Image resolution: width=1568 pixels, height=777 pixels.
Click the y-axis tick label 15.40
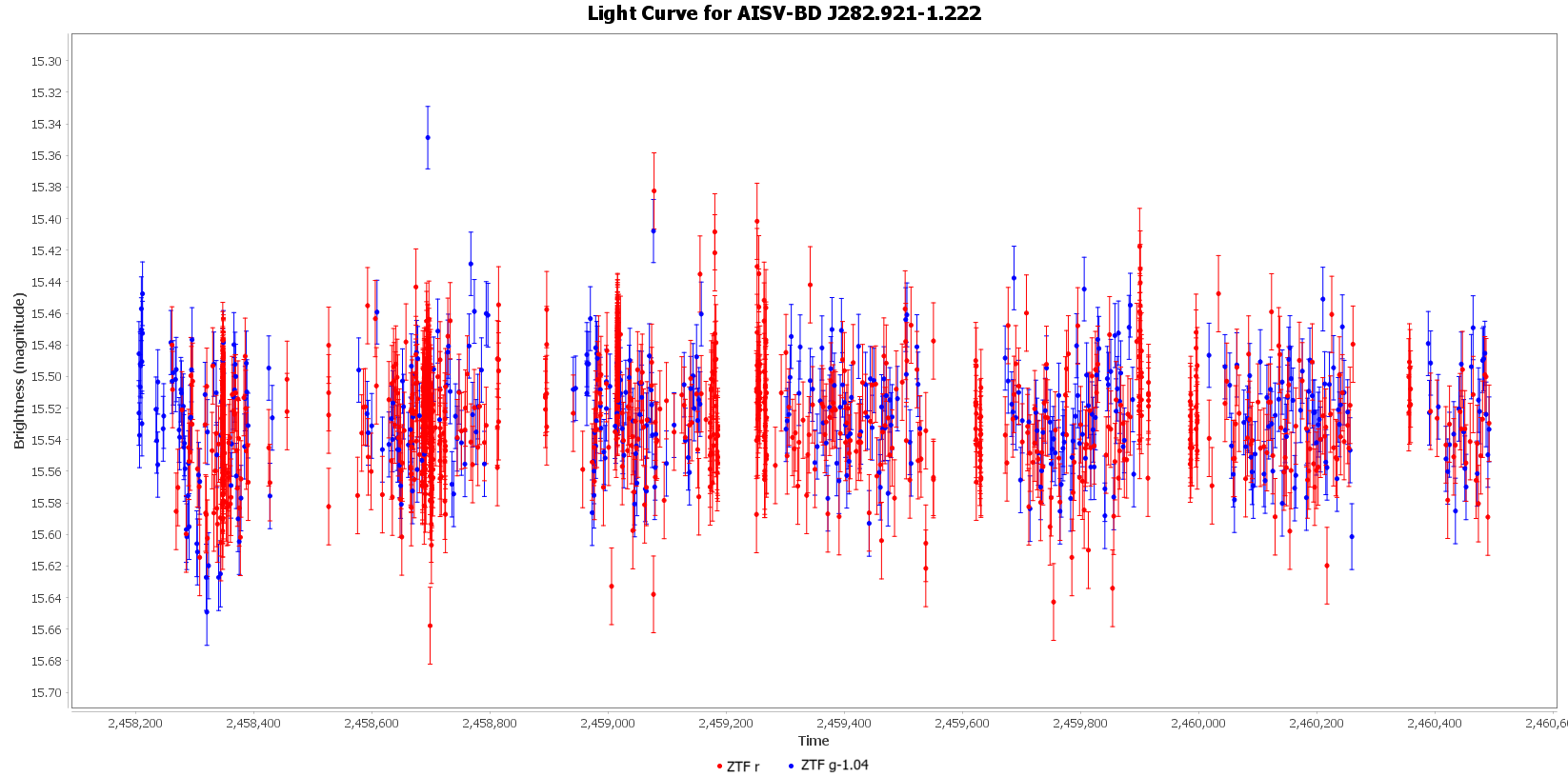[46, 220]
